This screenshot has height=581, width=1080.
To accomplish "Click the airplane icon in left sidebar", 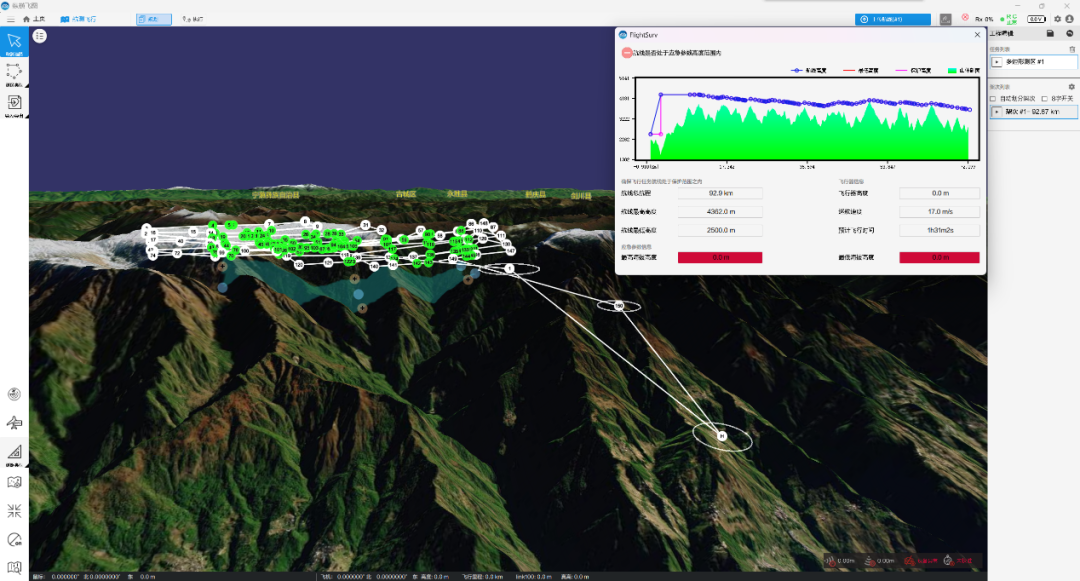I will 14,423.
